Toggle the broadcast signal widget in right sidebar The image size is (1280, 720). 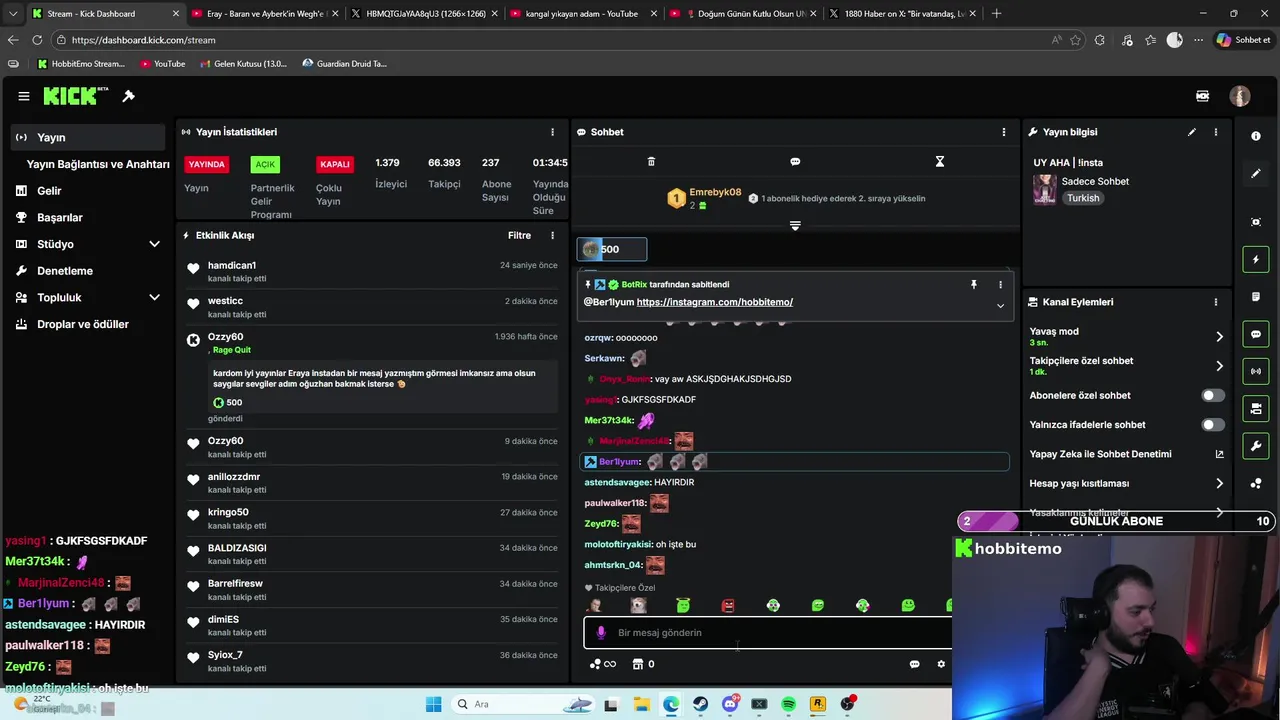coord(1256,371)
